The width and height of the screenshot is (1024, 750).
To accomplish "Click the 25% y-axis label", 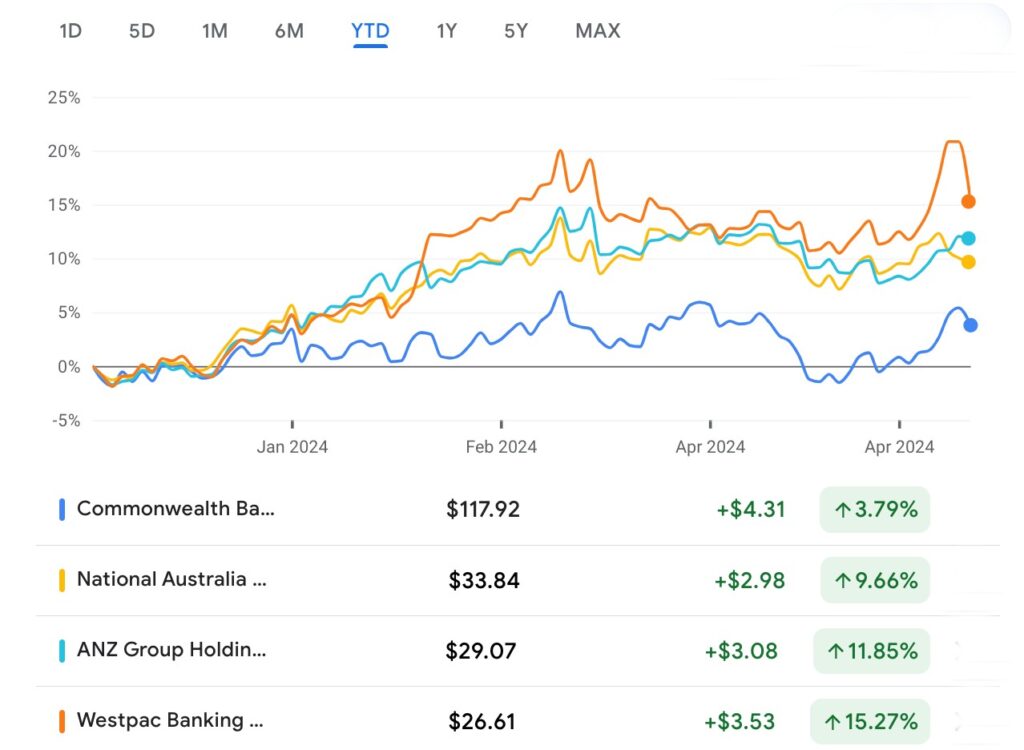I will (x=64, y=98).
